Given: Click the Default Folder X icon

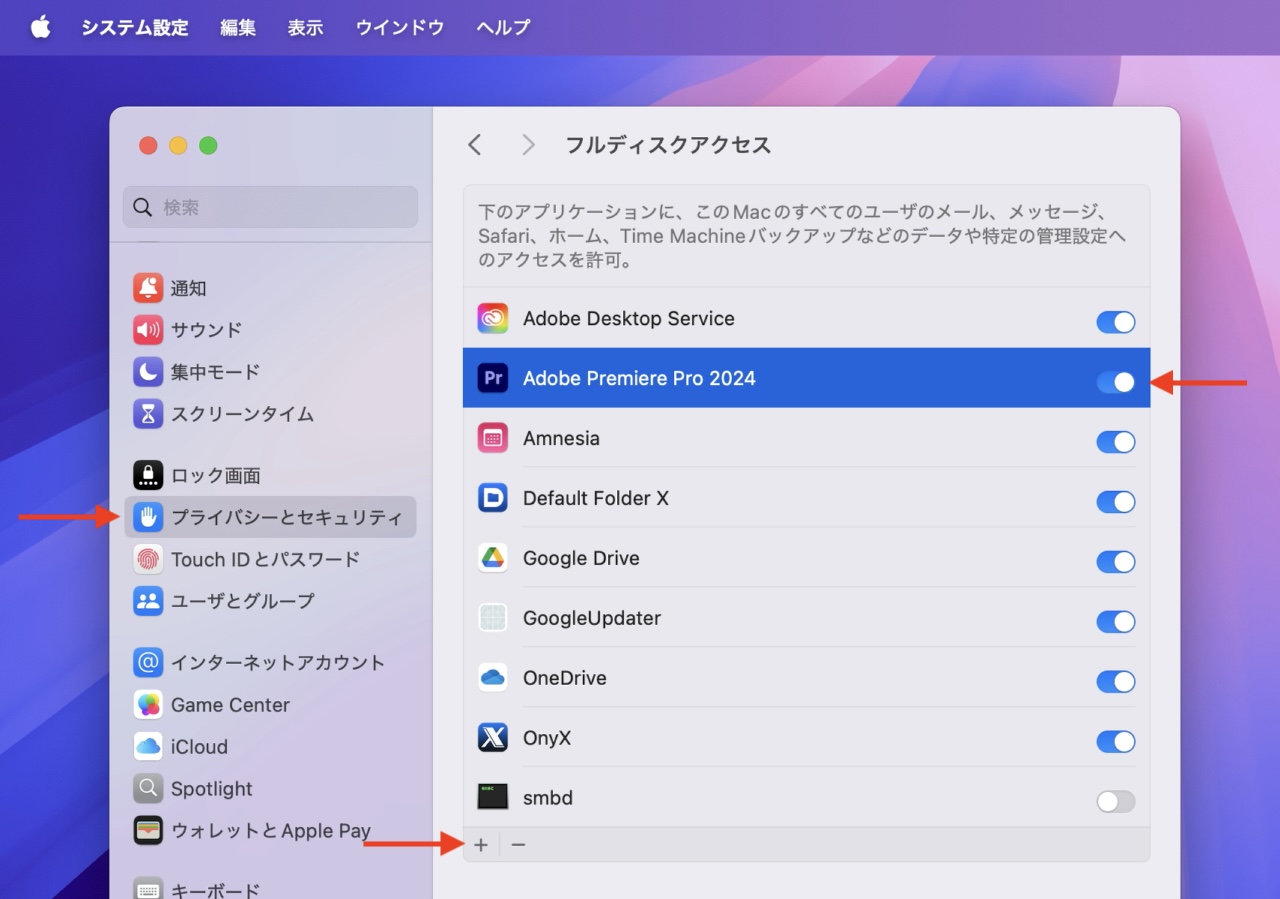Looking at the screenshot, I should (x=493, y=498).
